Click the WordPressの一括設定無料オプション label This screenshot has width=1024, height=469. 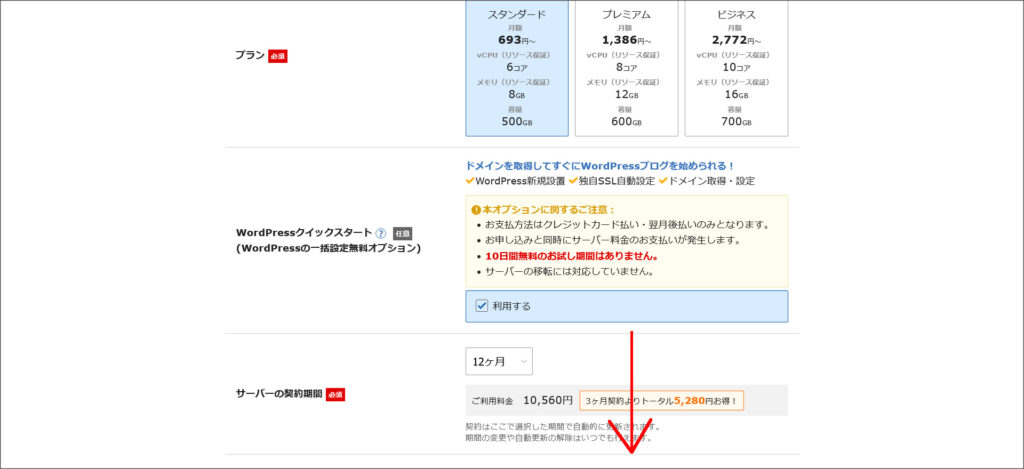point(328,248)
